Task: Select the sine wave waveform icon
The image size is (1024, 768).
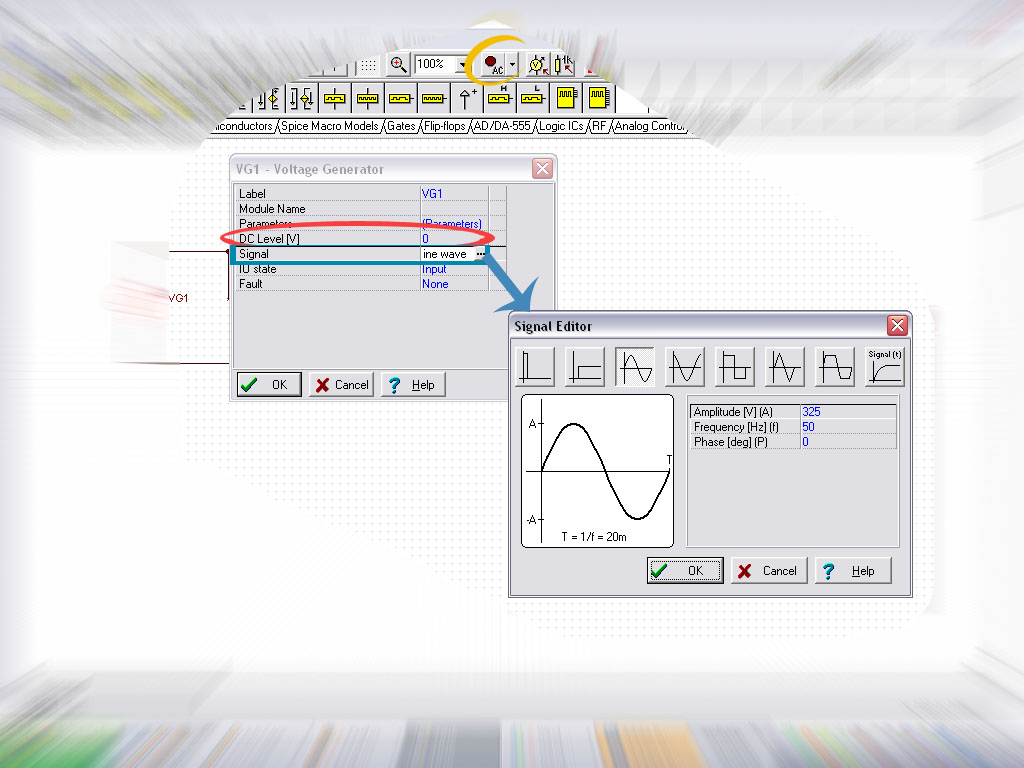Action: tap(635, 366)
